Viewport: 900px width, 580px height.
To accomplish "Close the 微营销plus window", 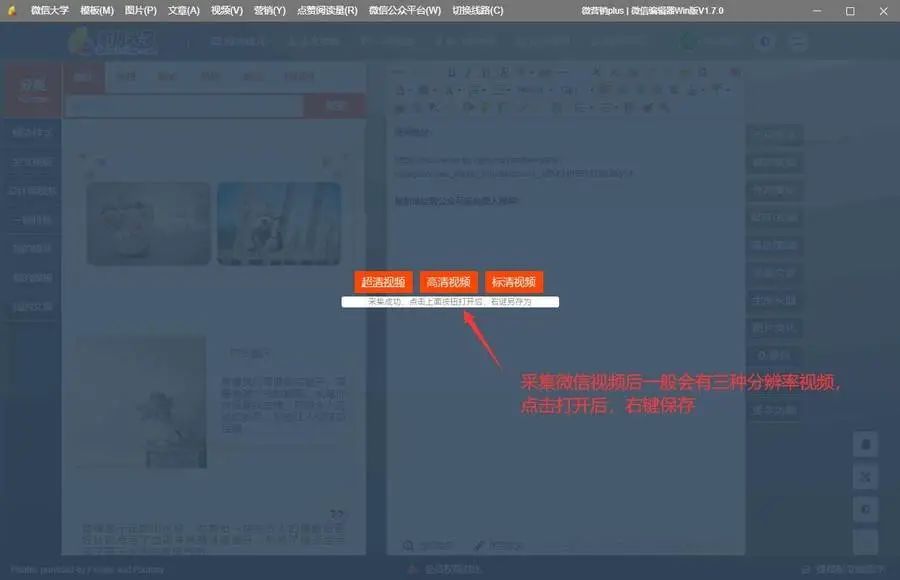I will 883,10.
